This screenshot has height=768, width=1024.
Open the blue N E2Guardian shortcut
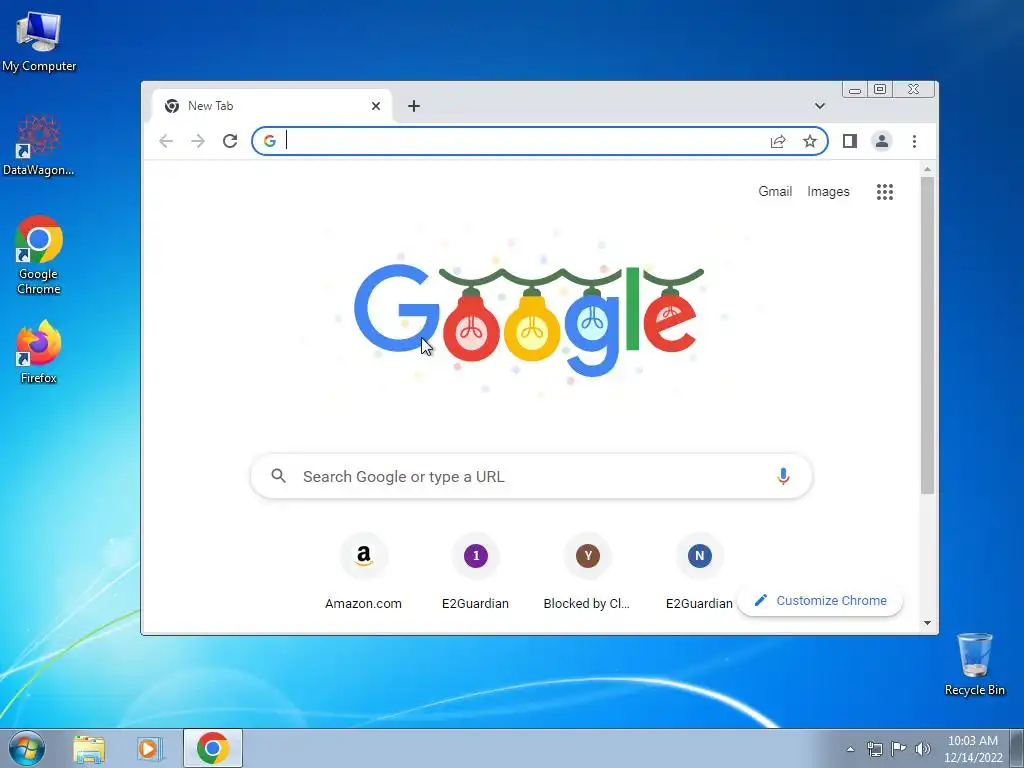(x=699, y=572)
